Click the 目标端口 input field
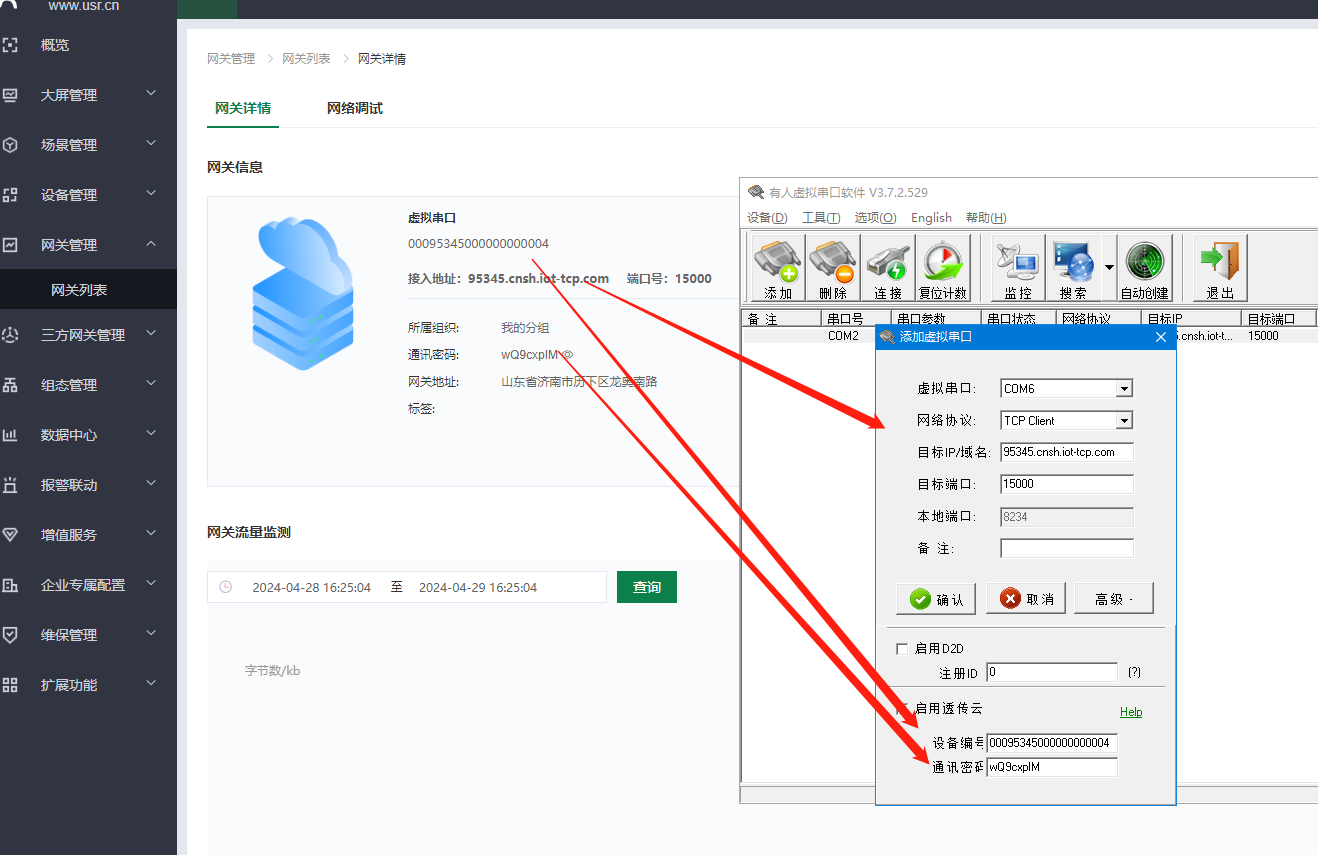 pyautogui.click(x=1067, y=484)
